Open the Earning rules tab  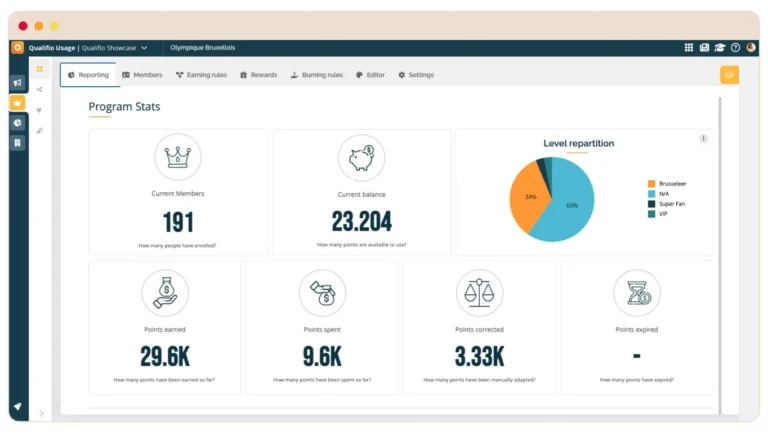click(201, 75)
